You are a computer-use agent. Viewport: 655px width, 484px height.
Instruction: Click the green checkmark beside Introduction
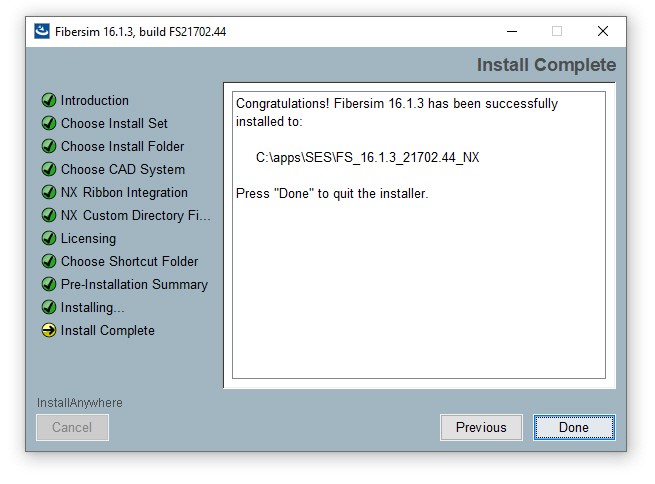coord(49,100)
